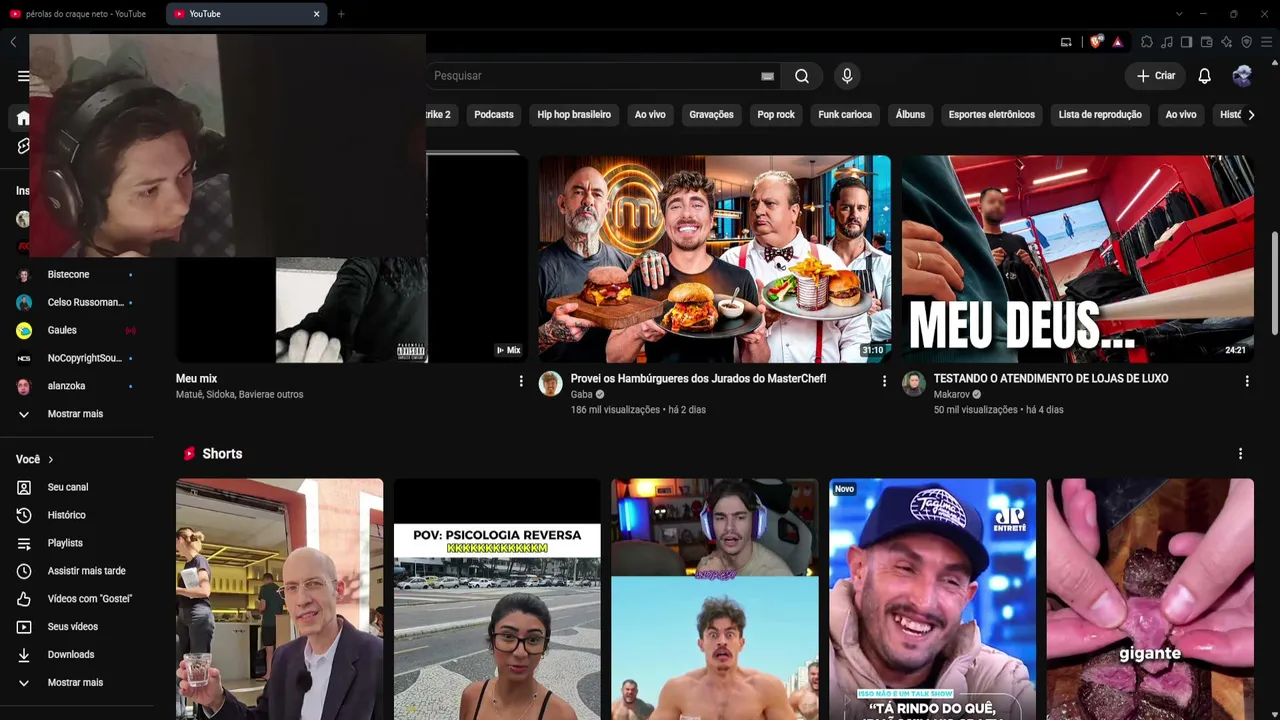Open options for the lojas de luxo video
1280x720 pixels.
(x=1247, y=381)
